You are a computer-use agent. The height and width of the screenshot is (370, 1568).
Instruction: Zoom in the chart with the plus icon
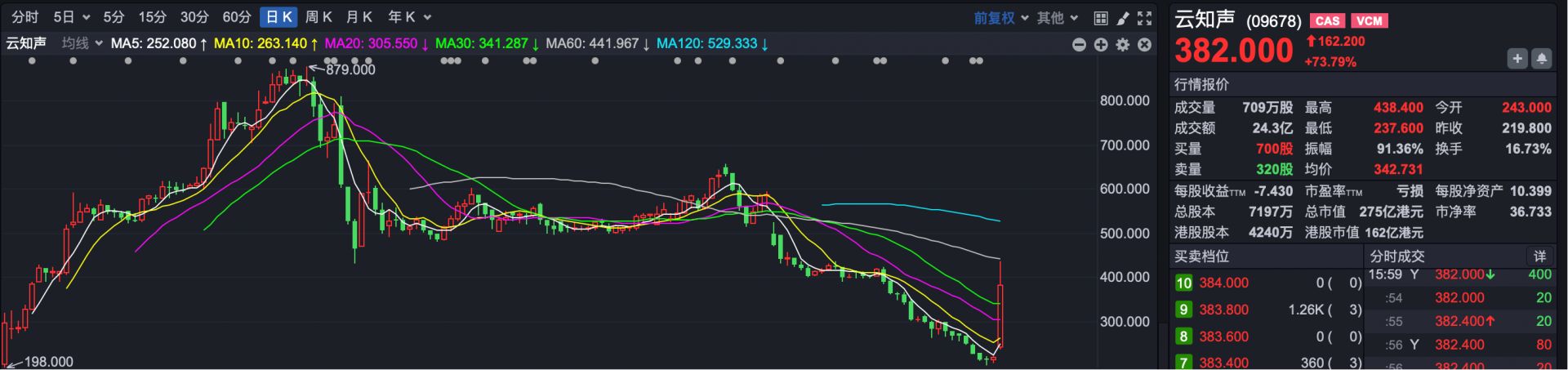tap(1101, 45)
